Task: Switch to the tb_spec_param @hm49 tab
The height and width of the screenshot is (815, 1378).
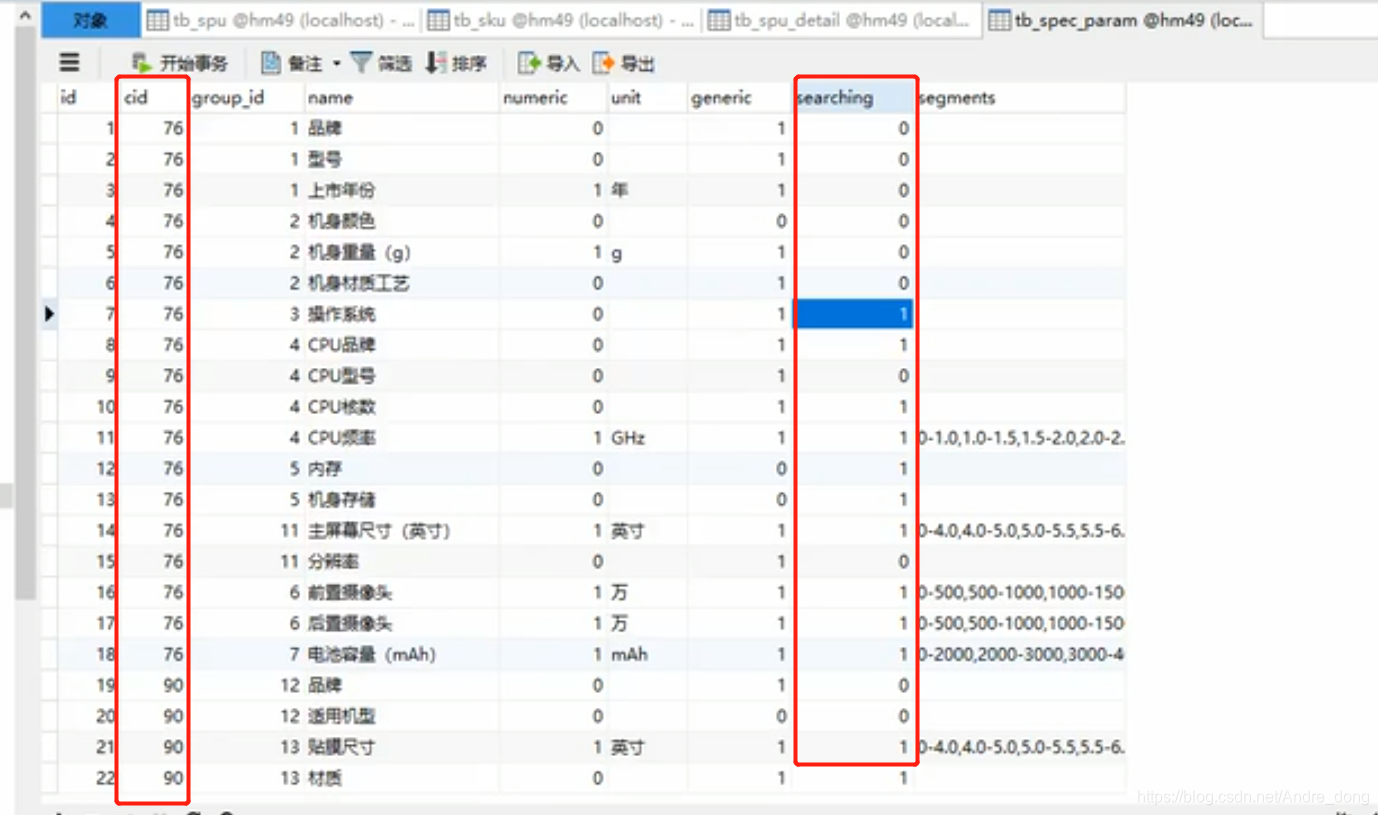Action: click(x=1123, y=20)
